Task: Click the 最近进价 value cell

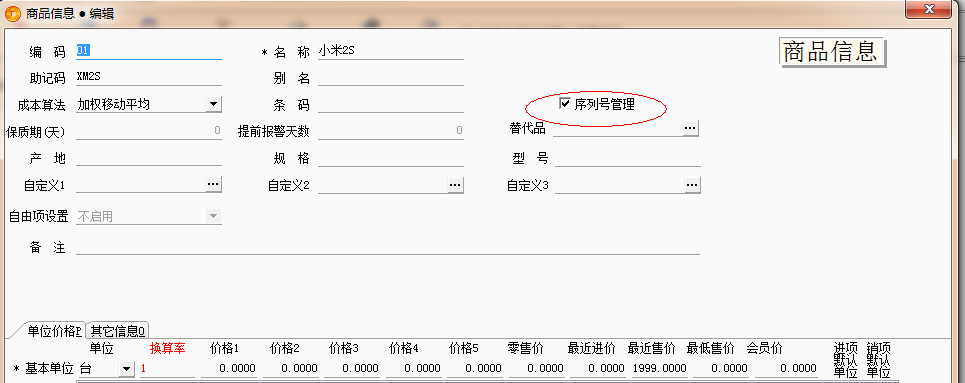Action: point(598,369)
